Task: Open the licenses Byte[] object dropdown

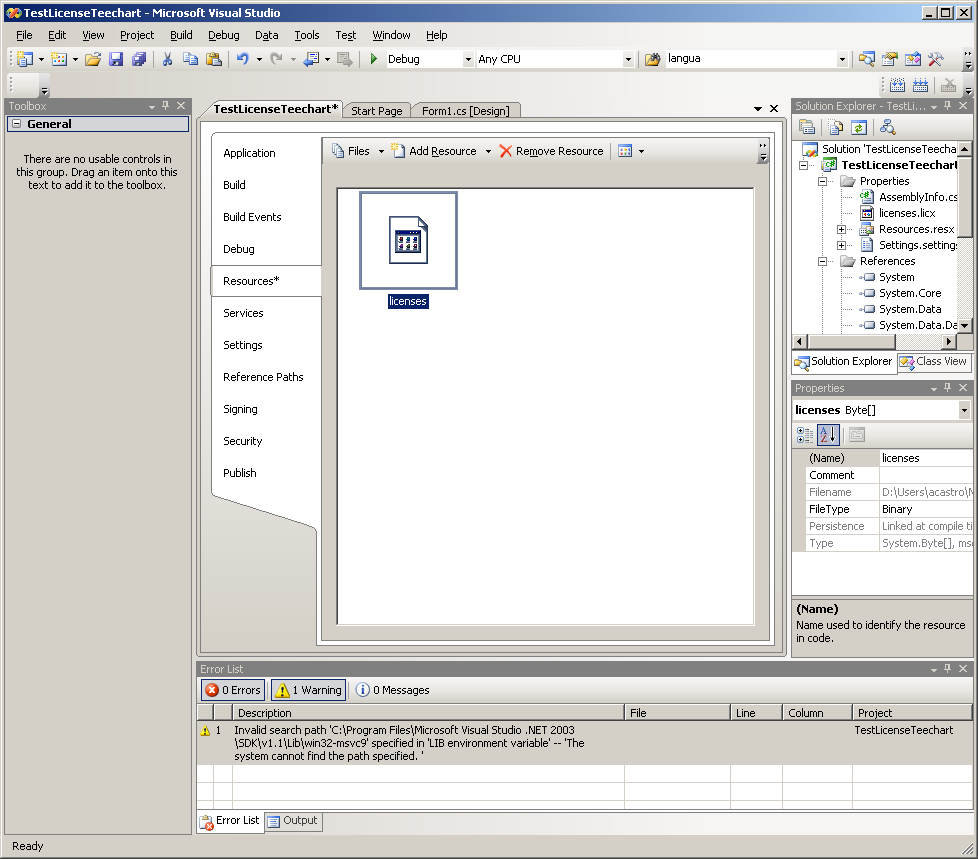Action: [964, 410]
